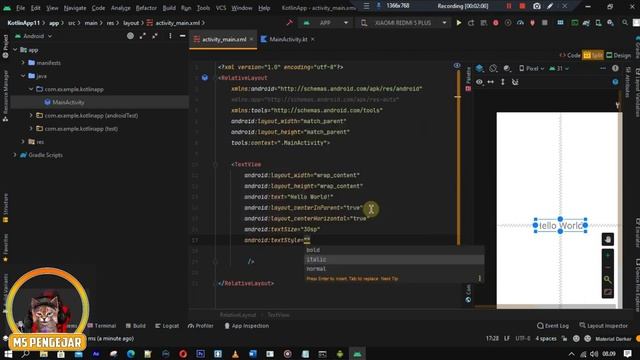Choose italic from the autocomplete list

[394, 259]
